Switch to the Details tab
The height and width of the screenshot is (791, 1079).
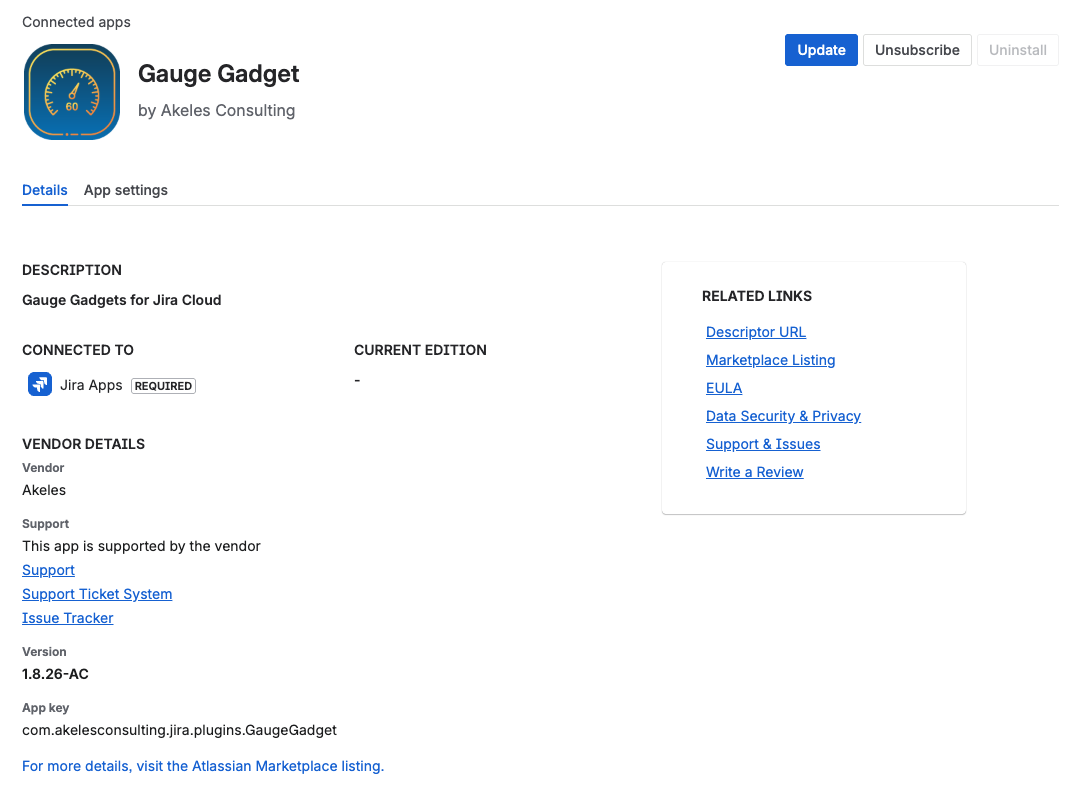click(x=45, y=190)
